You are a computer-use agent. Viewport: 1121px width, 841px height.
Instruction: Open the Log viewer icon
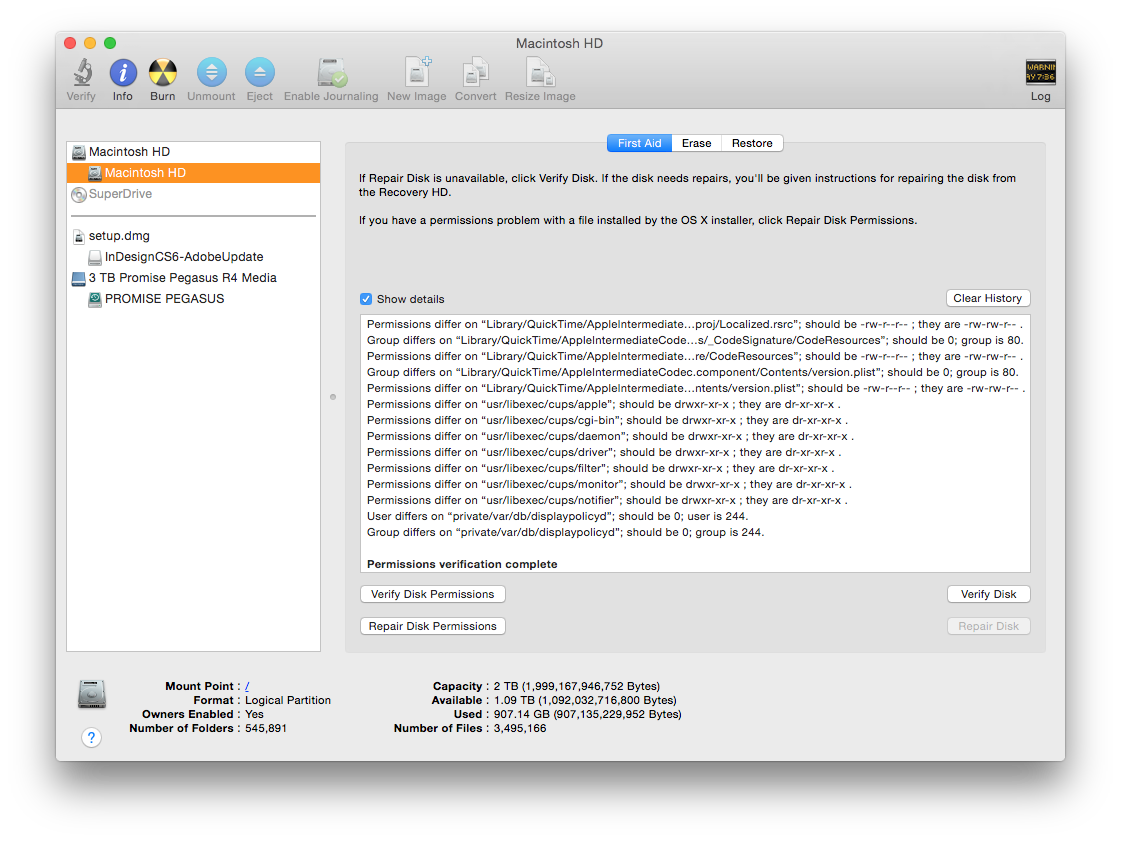tap(1040, 72)
